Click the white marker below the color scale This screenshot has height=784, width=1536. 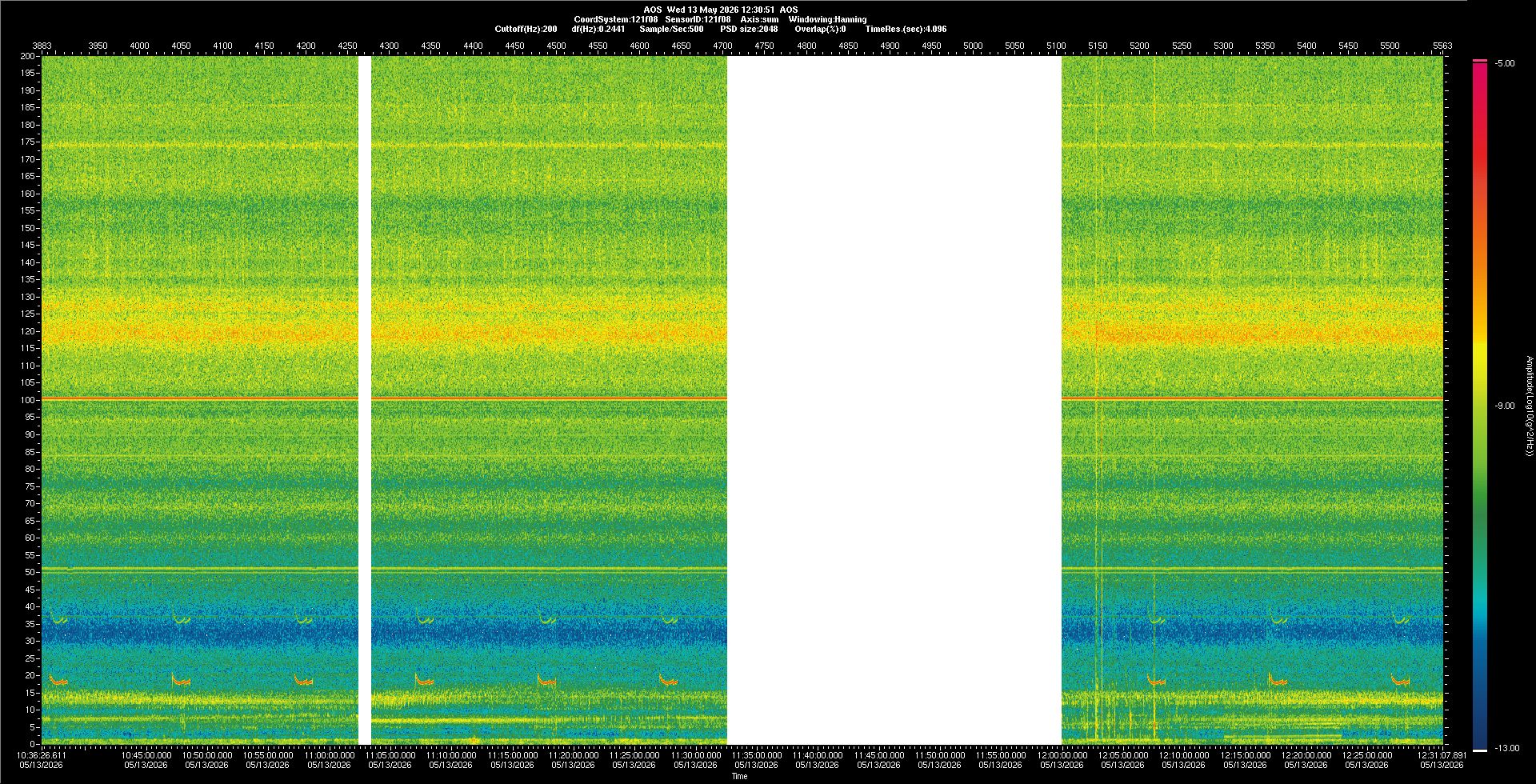(x=1480, y=750)
